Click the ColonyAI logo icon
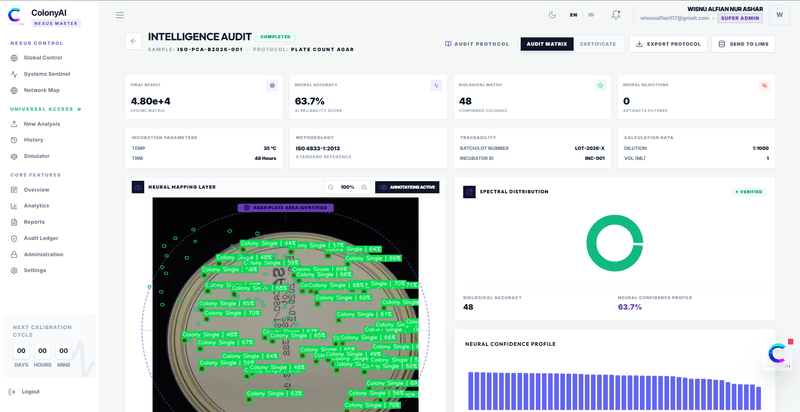 tap(15, 15)
